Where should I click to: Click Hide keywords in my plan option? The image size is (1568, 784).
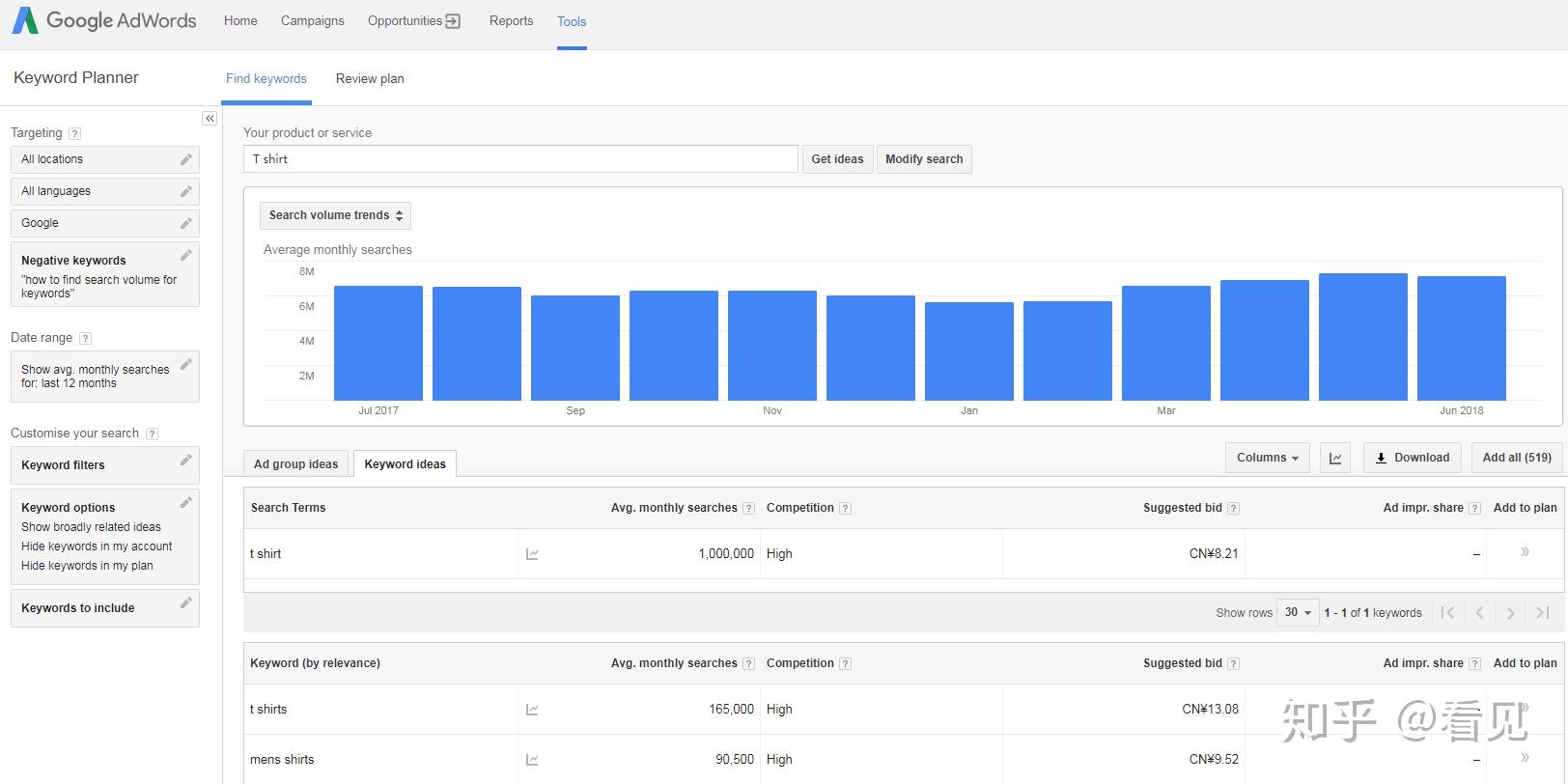point(87,566)
